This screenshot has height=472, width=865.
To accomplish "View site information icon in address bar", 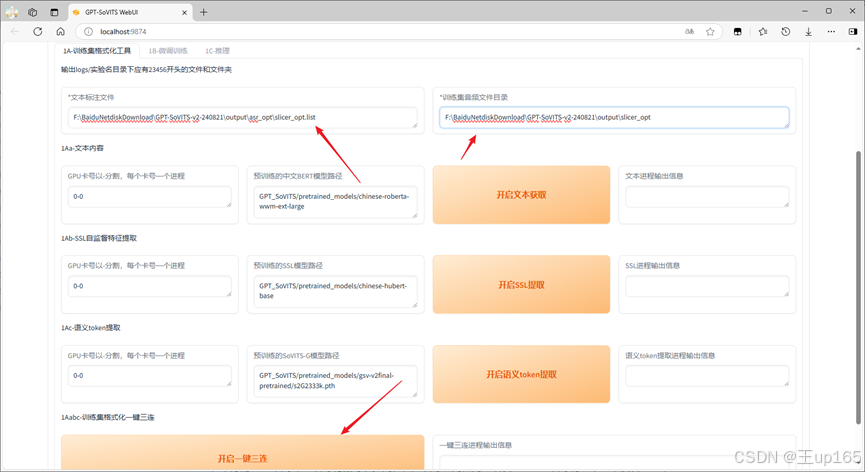I will pos(88,31).
